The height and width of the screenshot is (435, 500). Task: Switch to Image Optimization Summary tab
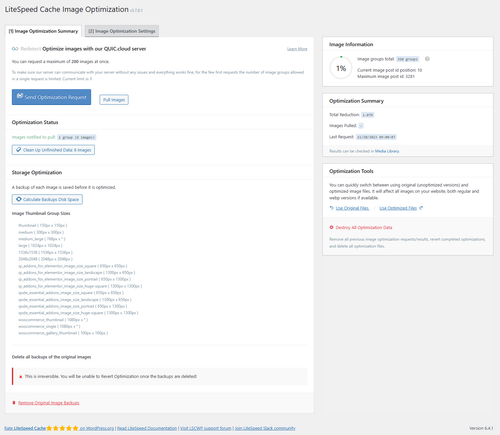point(43,31)
